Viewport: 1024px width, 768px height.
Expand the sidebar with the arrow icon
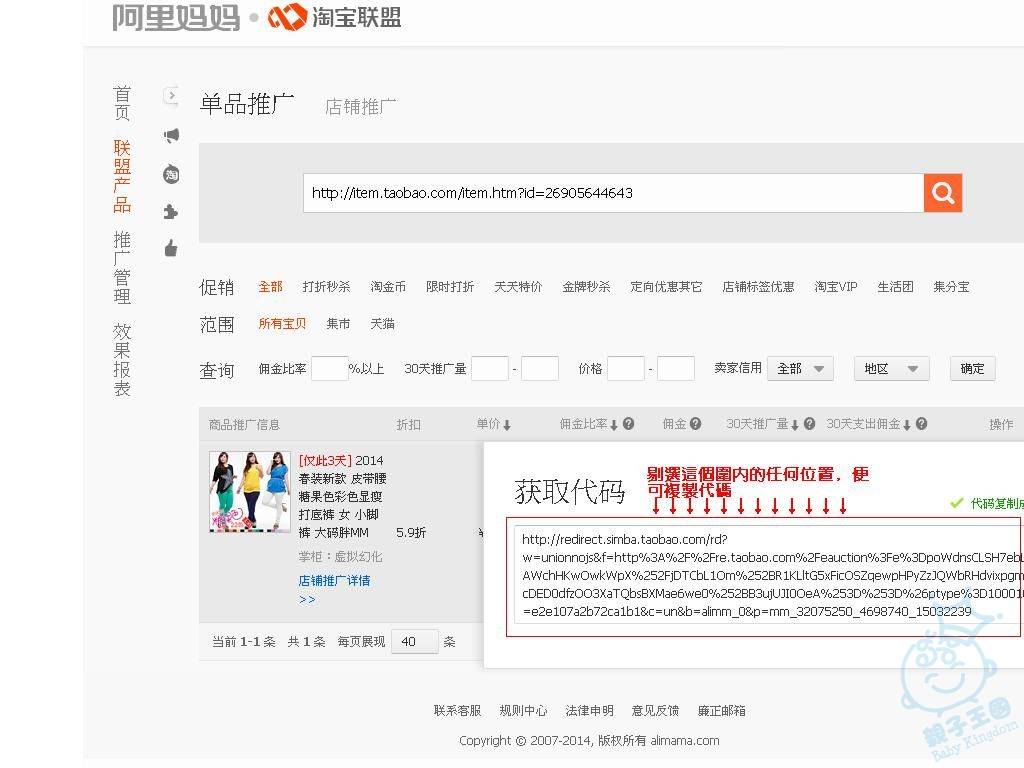(171, 96)
